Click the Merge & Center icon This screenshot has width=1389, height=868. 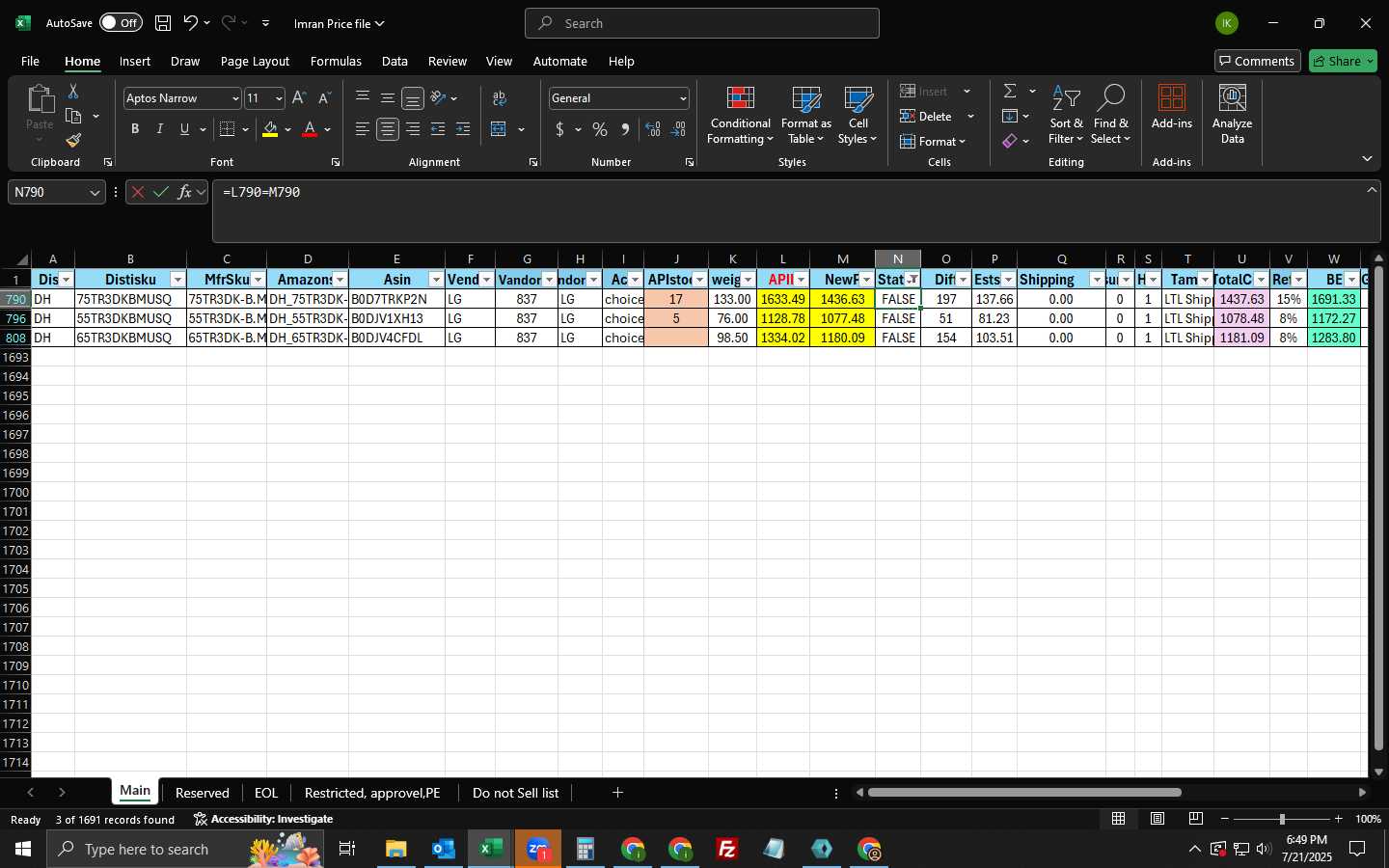tap(499, 129)
